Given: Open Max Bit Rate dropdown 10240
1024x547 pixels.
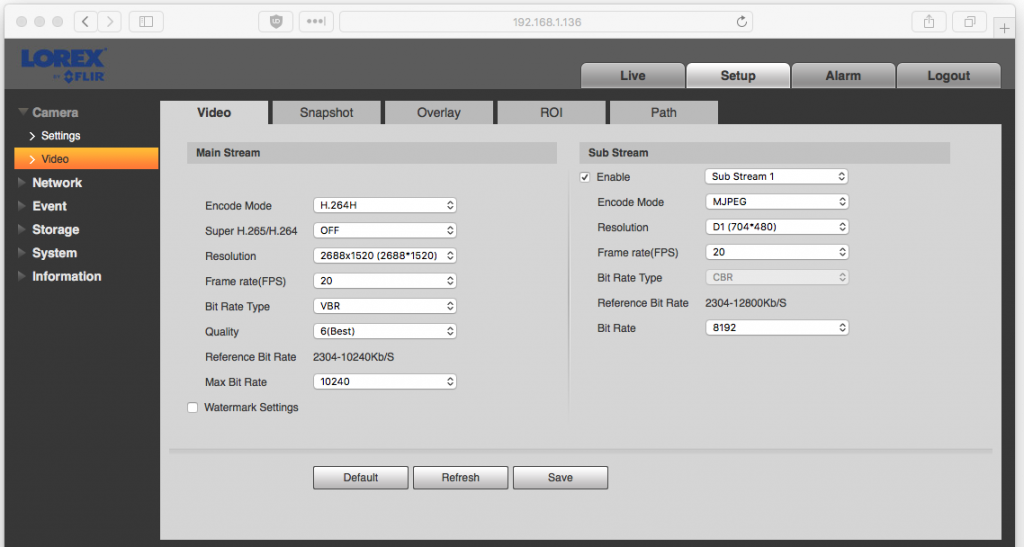Looking at the screenshot, I should pyautogui.click(x=385, y=381).
